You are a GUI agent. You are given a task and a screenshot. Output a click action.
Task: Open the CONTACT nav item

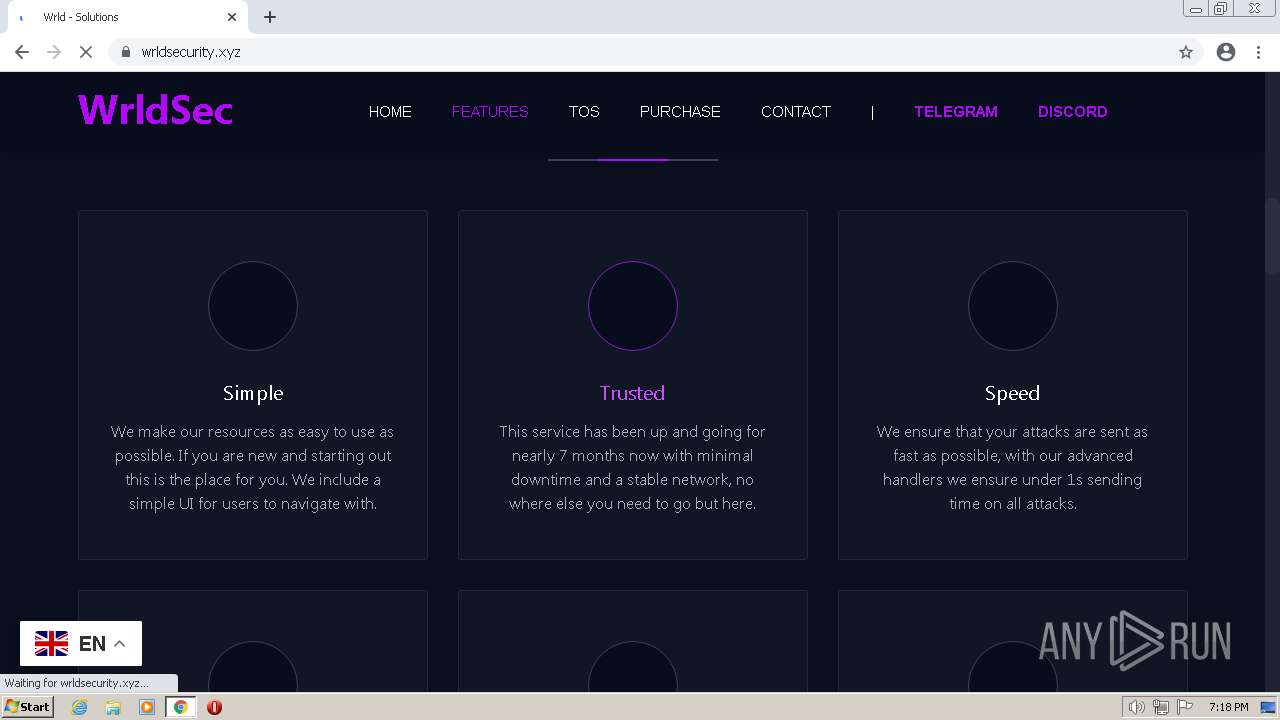(x=796, y=112)
